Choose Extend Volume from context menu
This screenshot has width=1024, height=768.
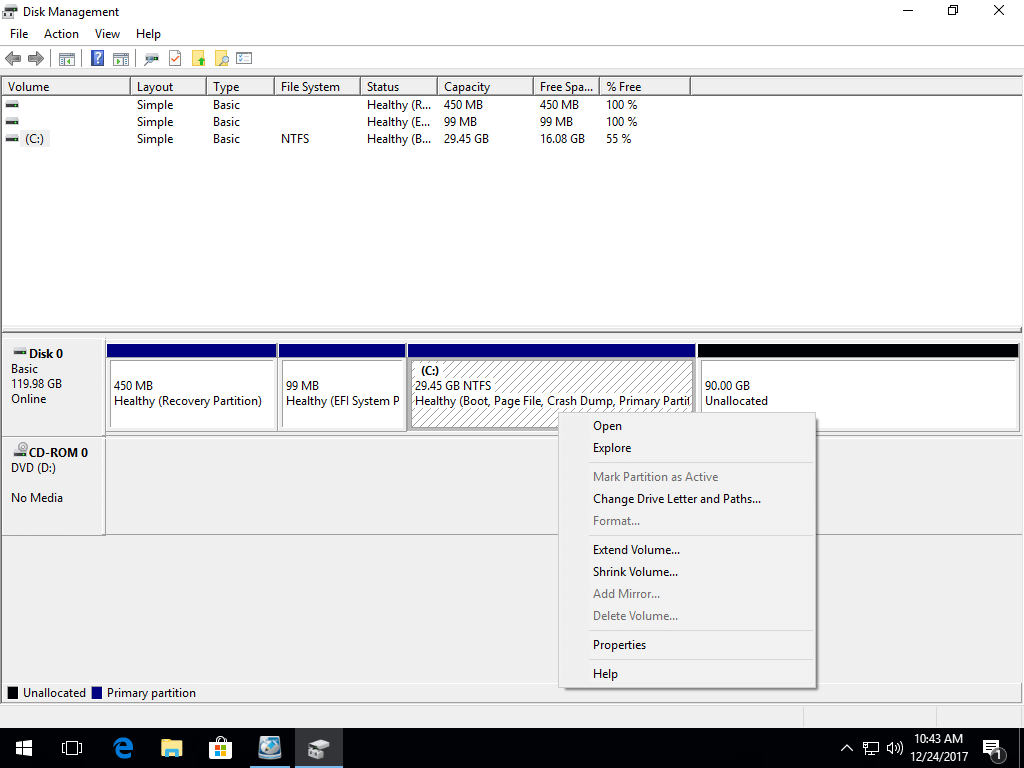[x=687, y=550]
